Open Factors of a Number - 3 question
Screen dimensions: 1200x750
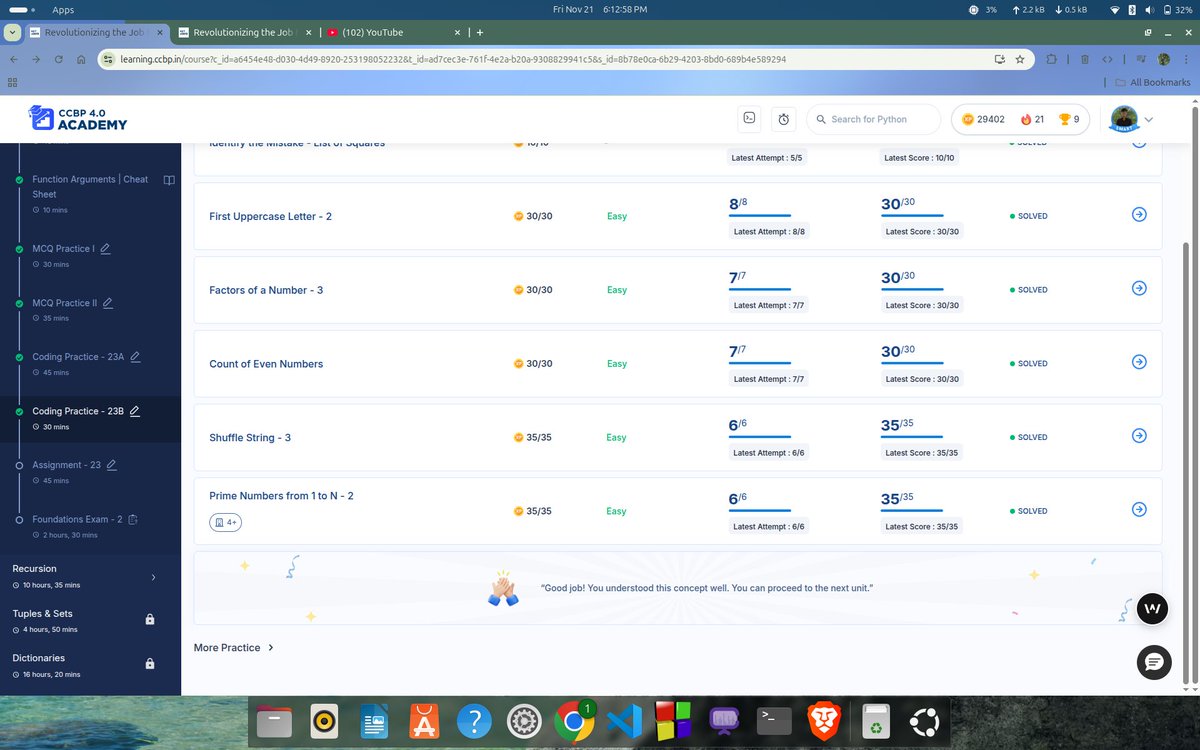pyautogui.click(x=266, y=290)
